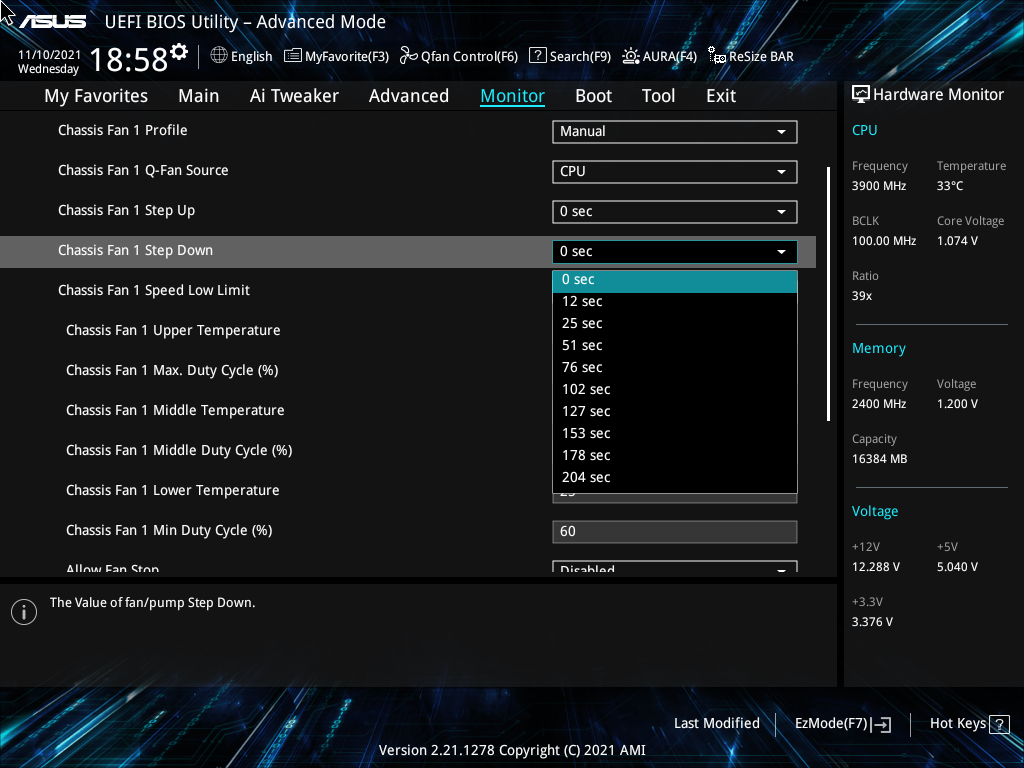Click Chassis Fan 1 Min Duty Cycle field
Screen dimensions: 1024x768
[x=675, y=532]
